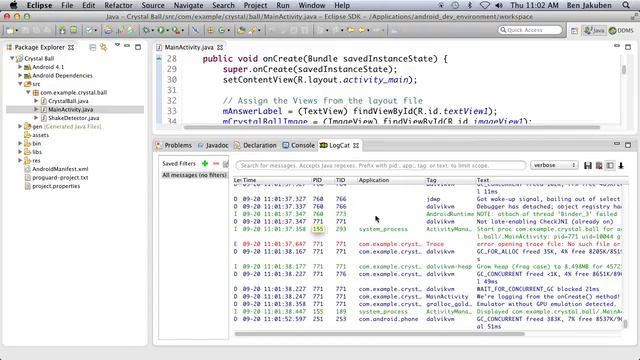Click the PID column header in LogCat

[x=317, y=180]
